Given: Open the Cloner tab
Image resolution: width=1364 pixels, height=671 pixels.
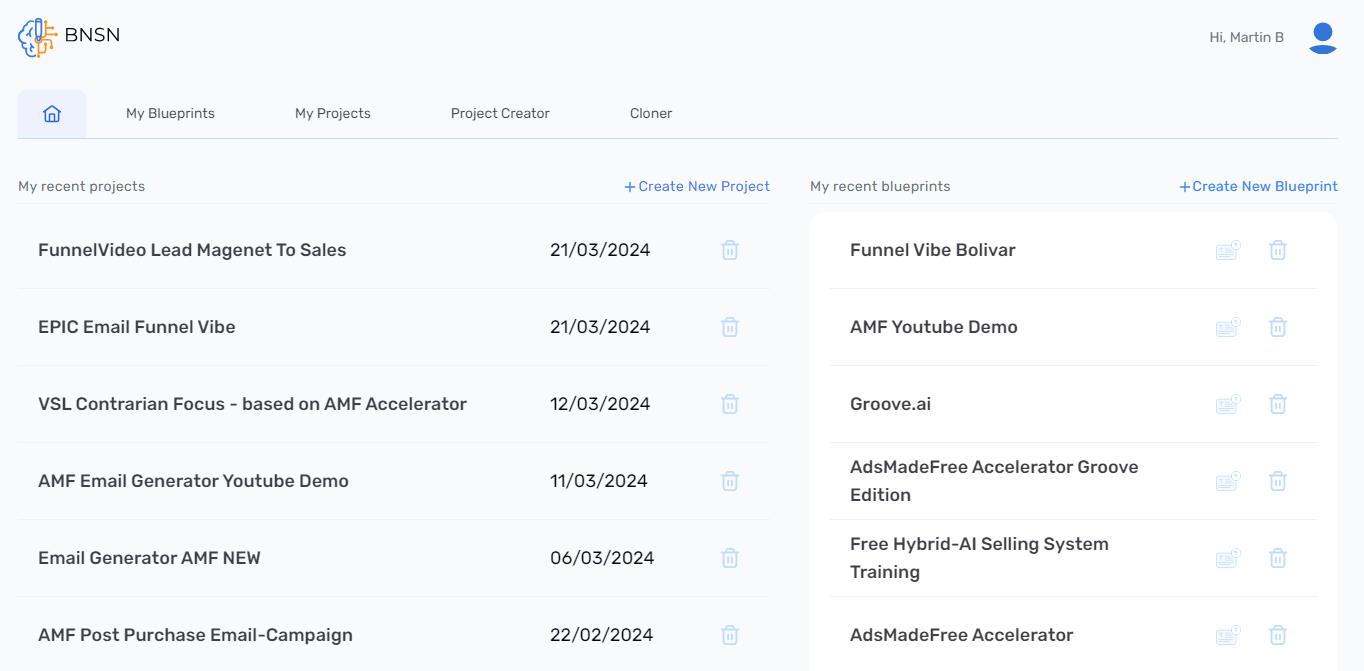Looking at the screenshot, I should click(651, 114).
